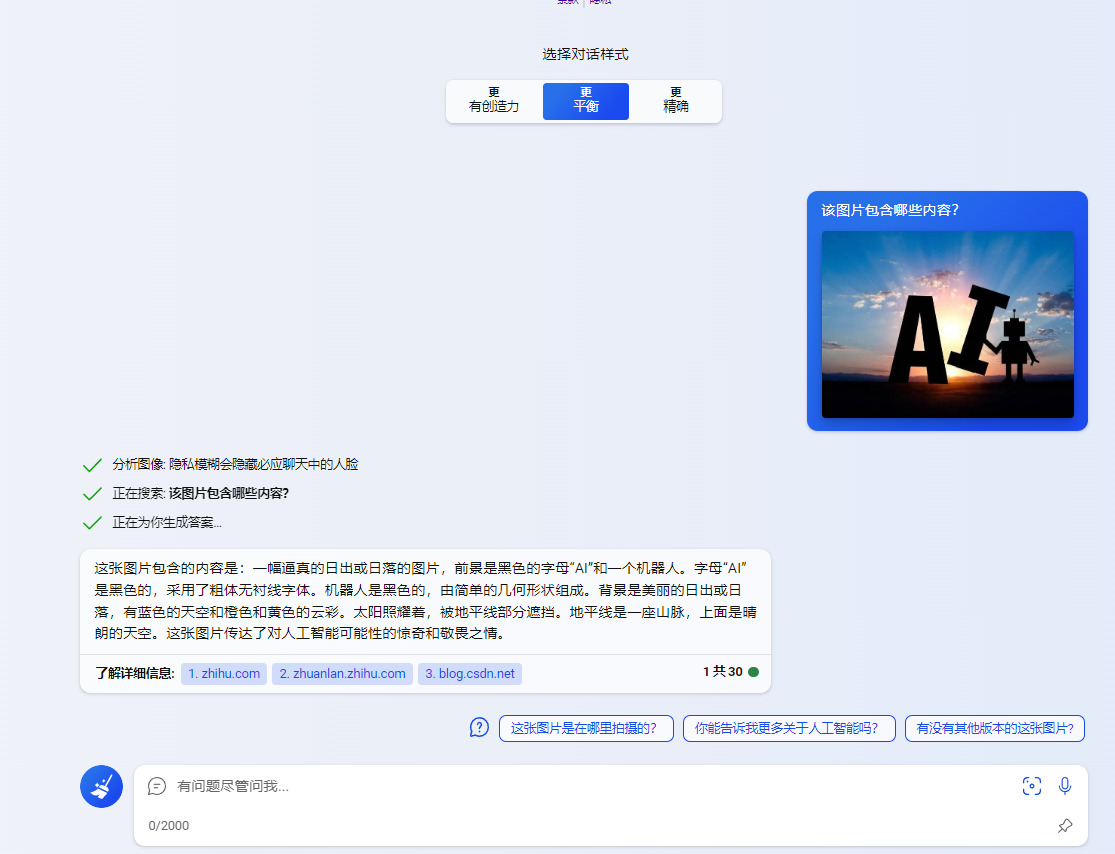Screen dimensions: 1115x854
Task: Click the 选择对话样式 heading
Action: click(585, 54)
